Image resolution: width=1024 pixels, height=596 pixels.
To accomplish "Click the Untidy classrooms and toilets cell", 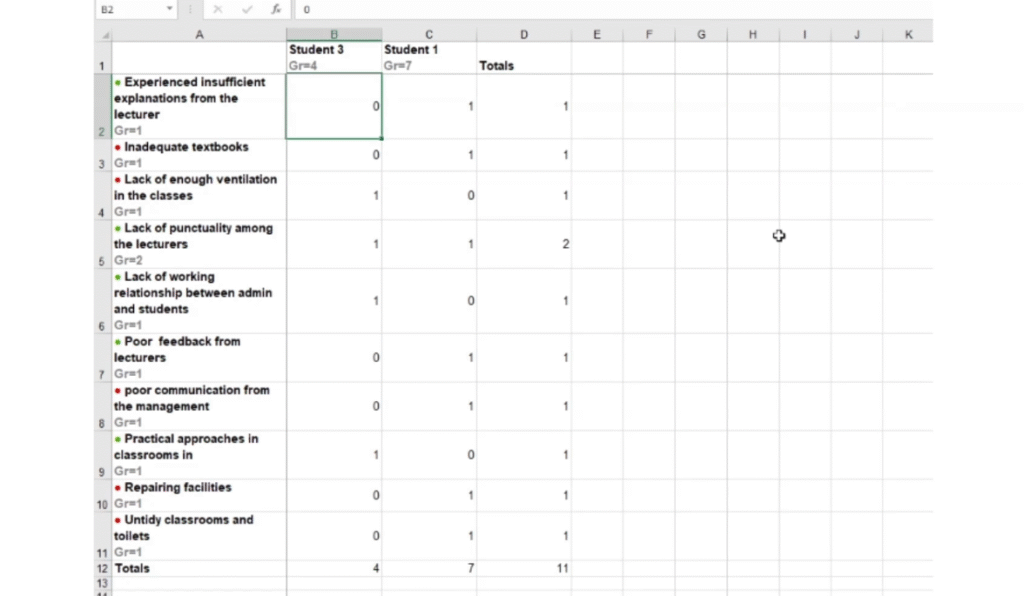I will pos(199,535).
